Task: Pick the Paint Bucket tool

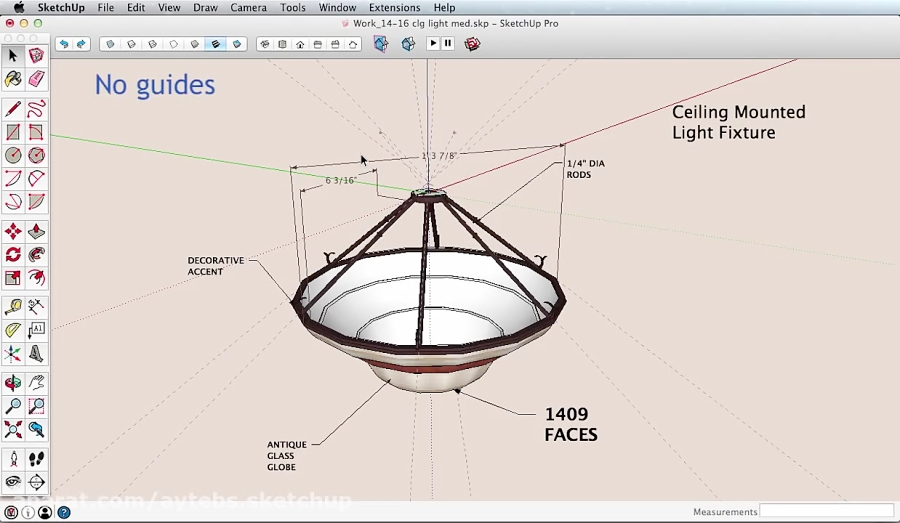Action: [13, 79]
